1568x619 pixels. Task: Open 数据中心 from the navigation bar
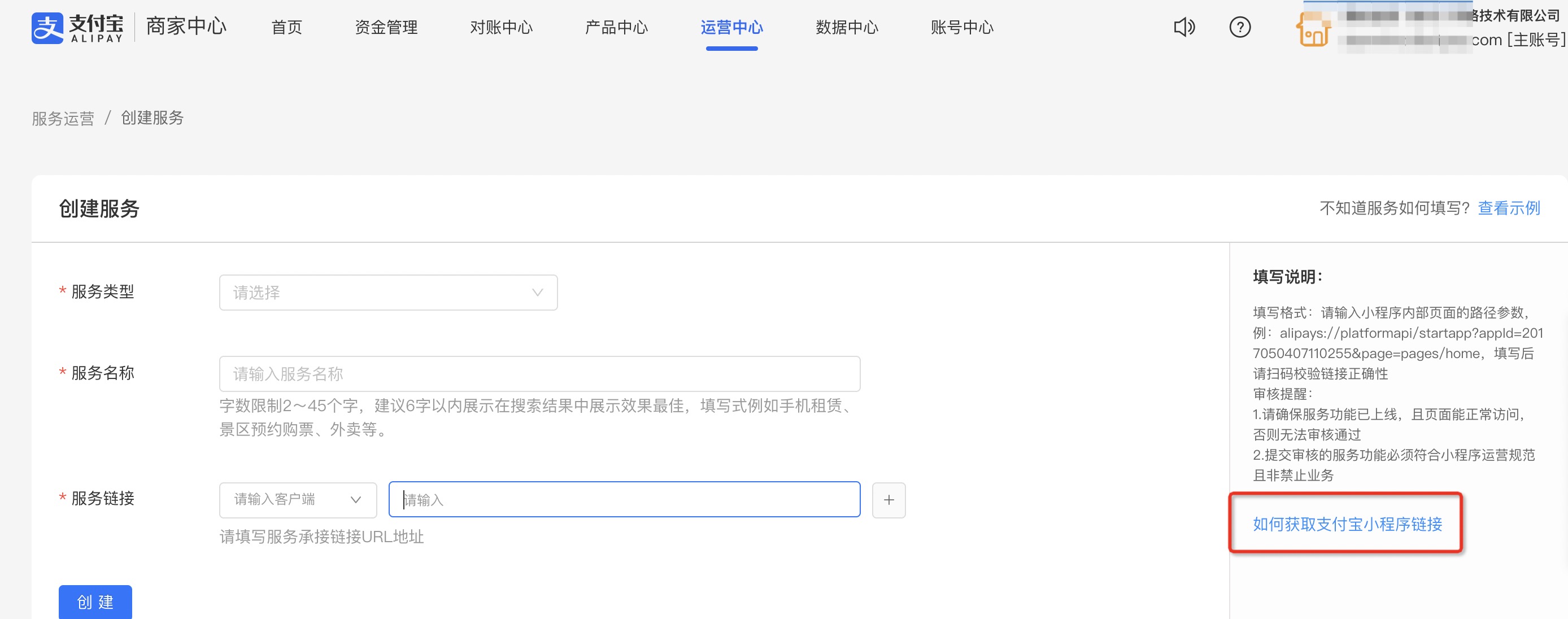[846, 27]
